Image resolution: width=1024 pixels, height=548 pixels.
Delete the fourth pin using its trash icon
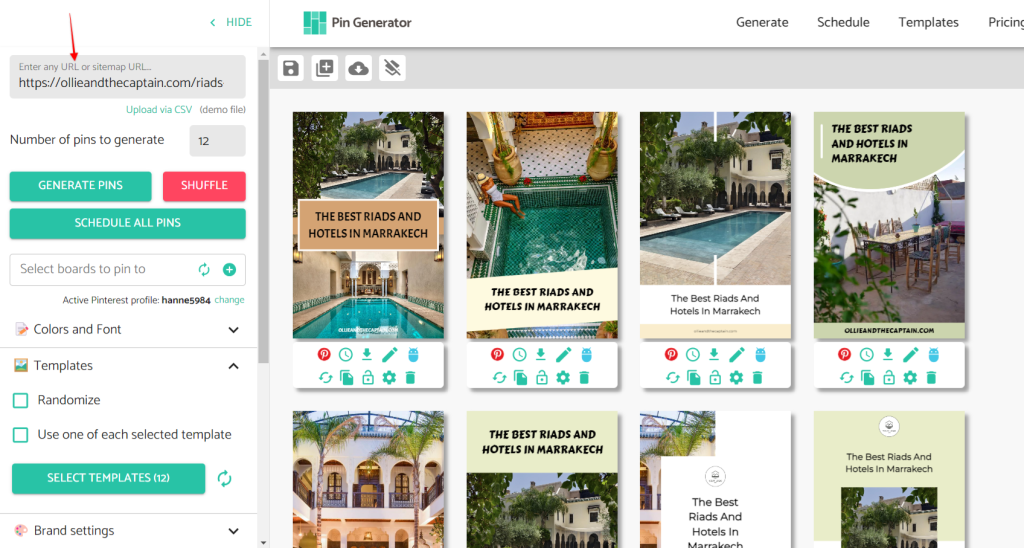(x=931, y=377)
